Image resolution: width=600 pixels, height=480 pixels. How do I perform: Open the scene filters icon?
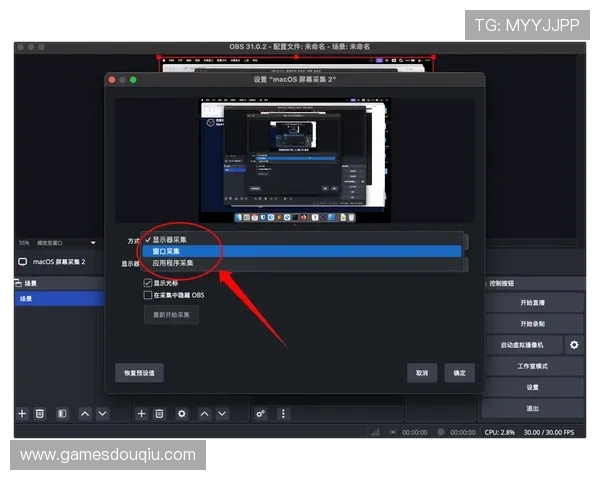[x=62, y=413]
